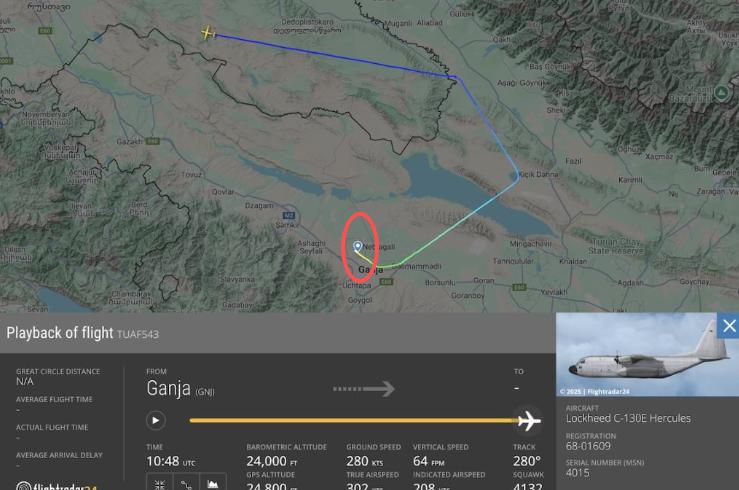Click the yellow playback progress bar
The width and height of the screenshot is (739, 490).
353,420
